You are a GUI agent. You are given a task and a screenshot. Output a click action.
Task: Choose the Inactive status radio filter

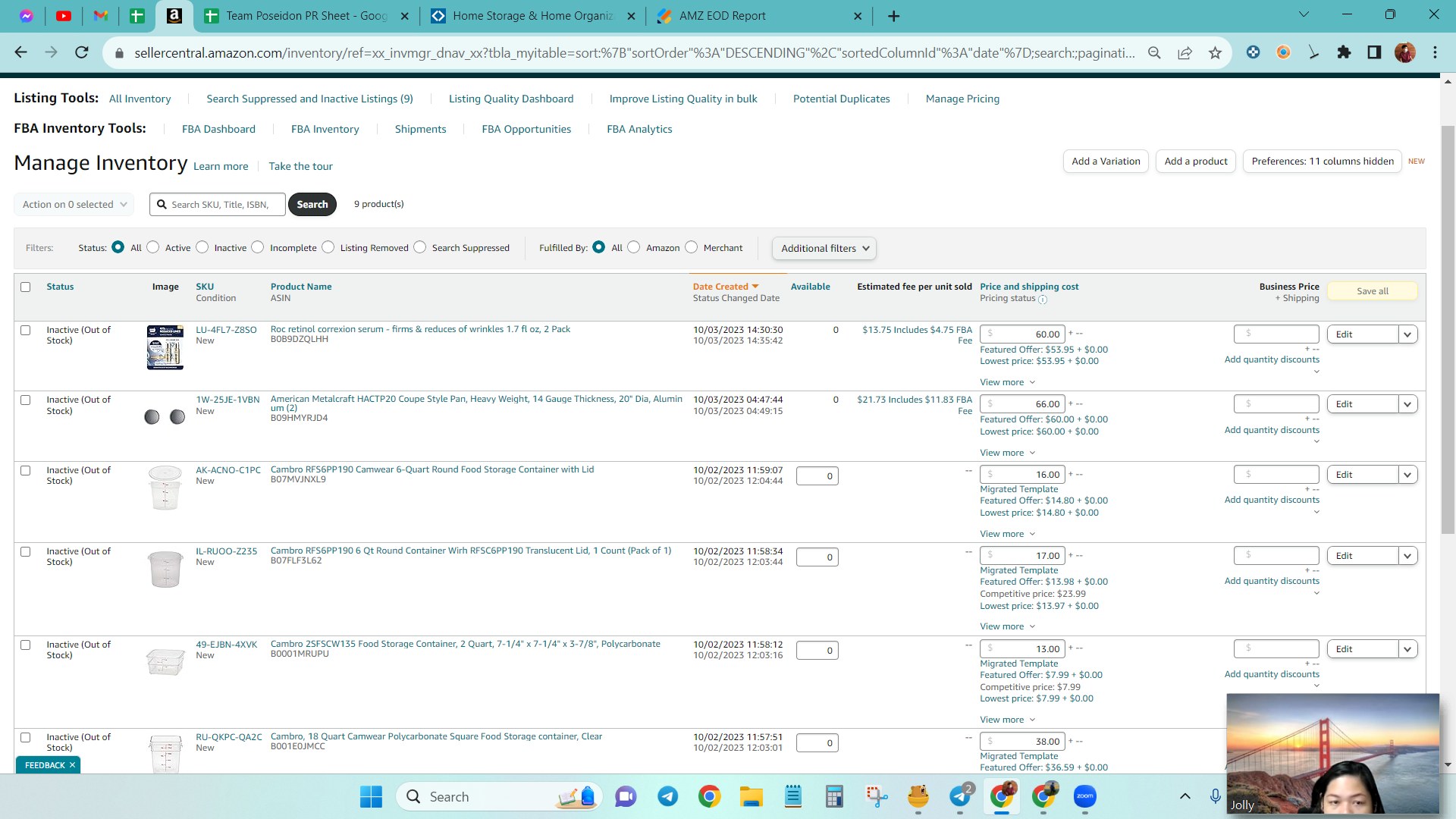[x=202, y=247]
